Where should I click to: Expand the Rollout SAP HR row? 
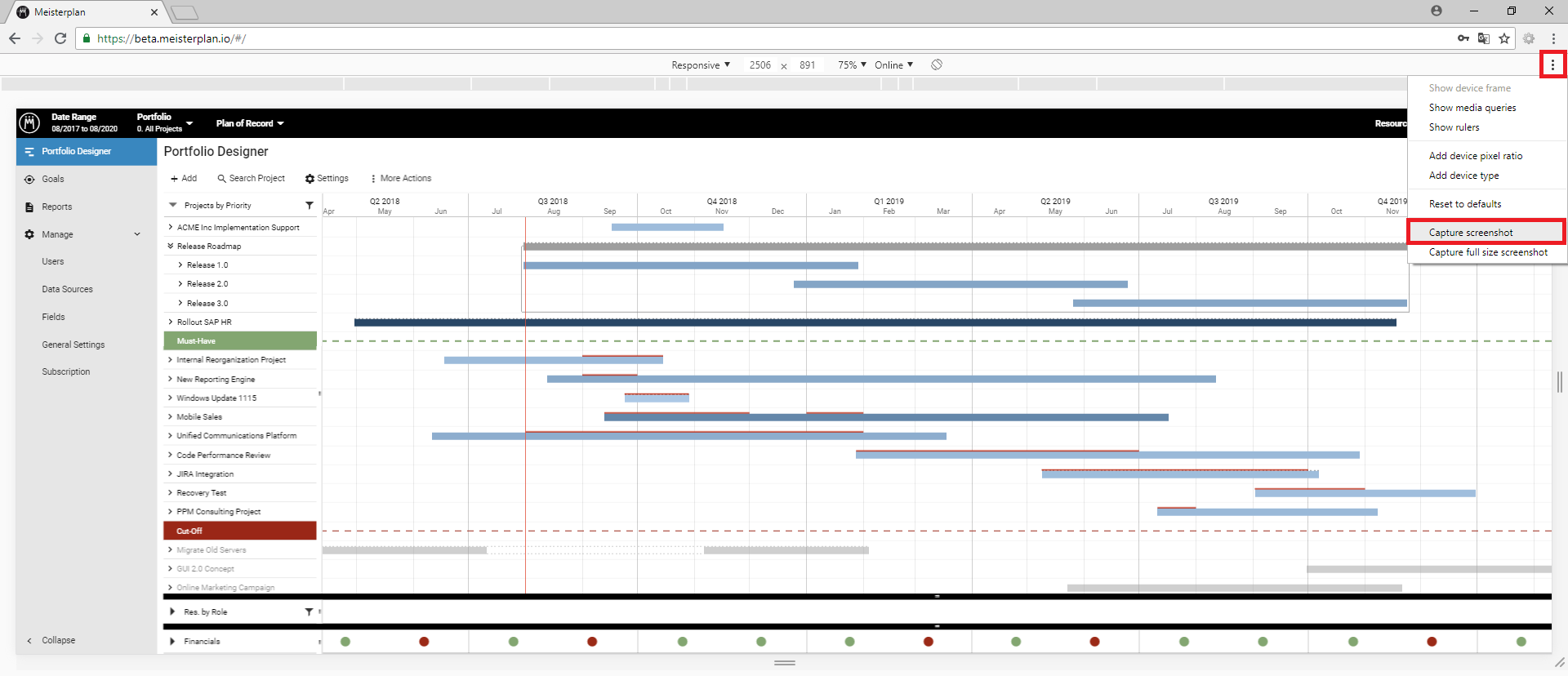pos(170,322)
